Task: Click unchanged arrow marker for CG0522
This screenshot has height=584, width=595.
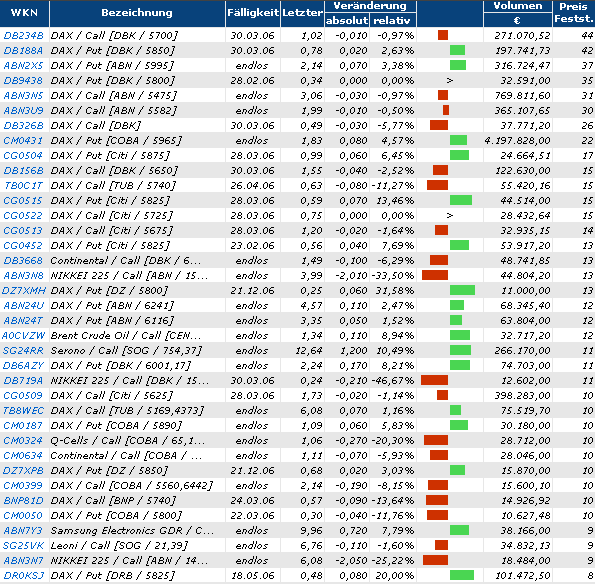Action: pyautogui.click(x=450, y=216)
